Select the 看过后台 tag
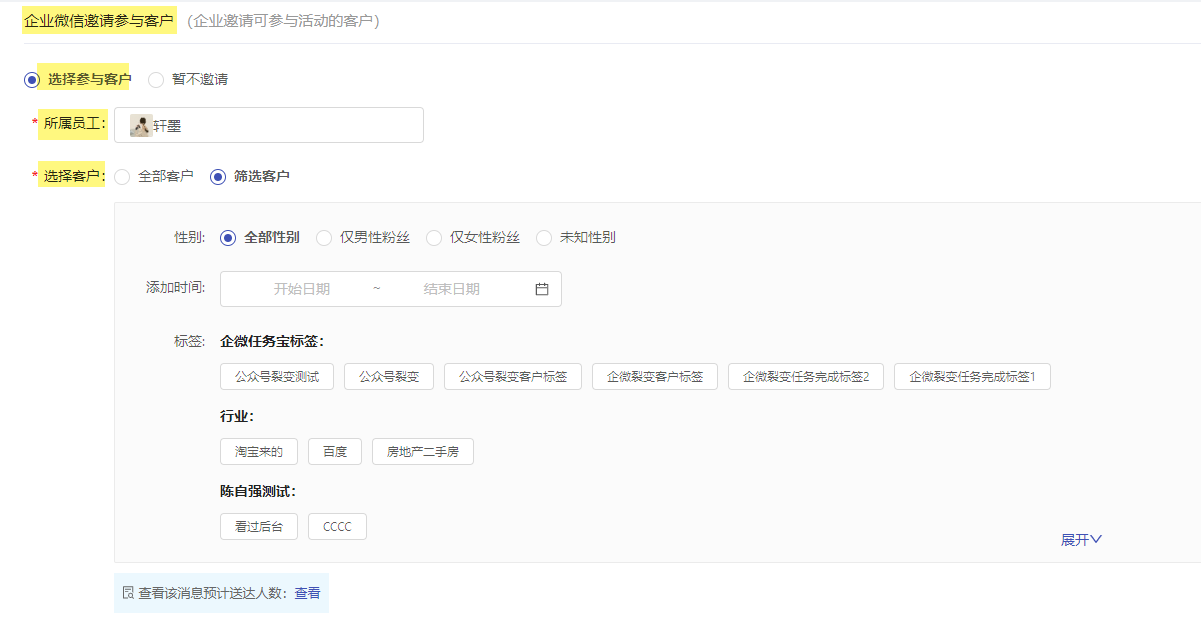This screenshot has width=1201, height=642. coord(259,527)
